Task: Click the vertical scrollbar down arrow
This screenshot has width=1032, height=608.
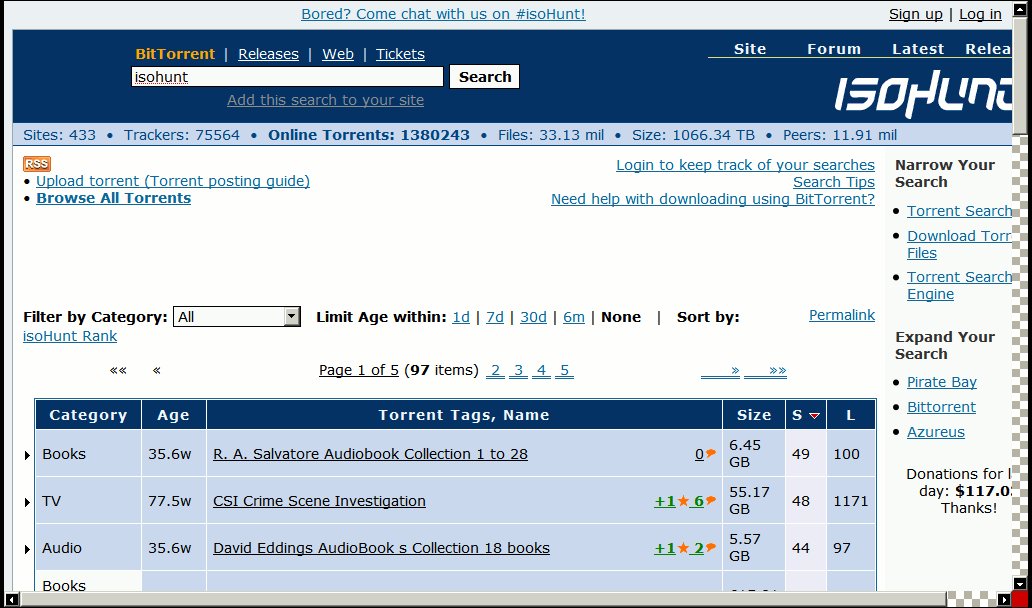Action: click(1020, 583)
